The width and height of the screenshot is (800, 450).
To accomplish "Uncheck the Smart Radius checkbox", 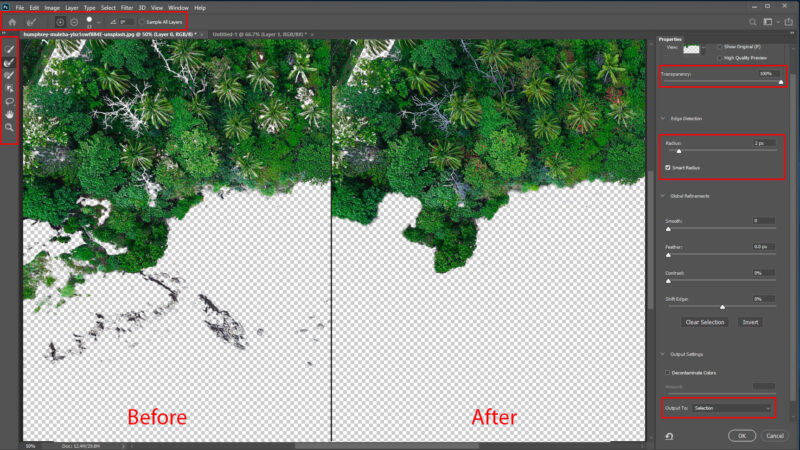I will pos(668,167).
